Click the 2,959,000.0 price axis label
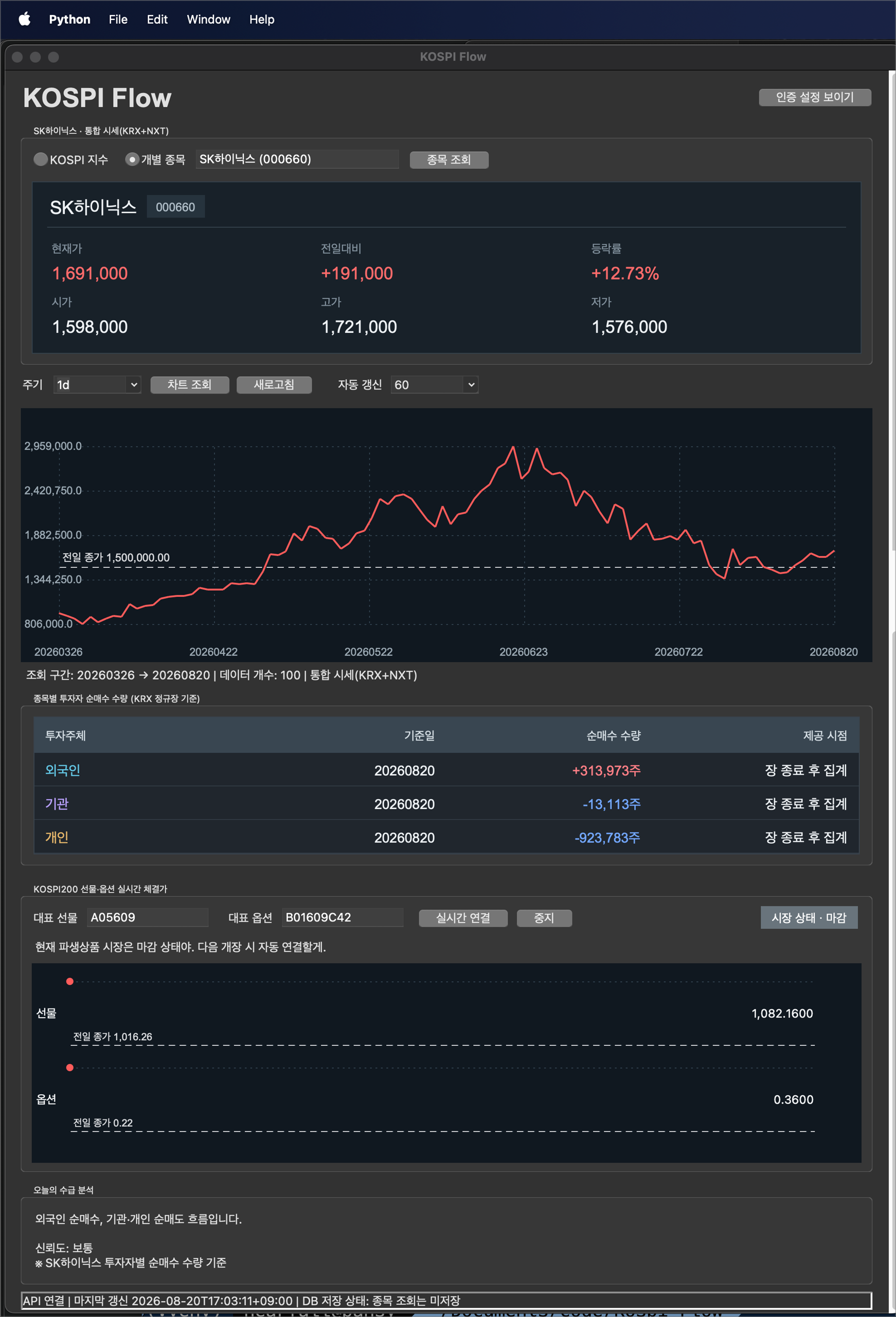The height and width of the screenshot is (1317, 896). pyautogui.click(x=52, y=446)
